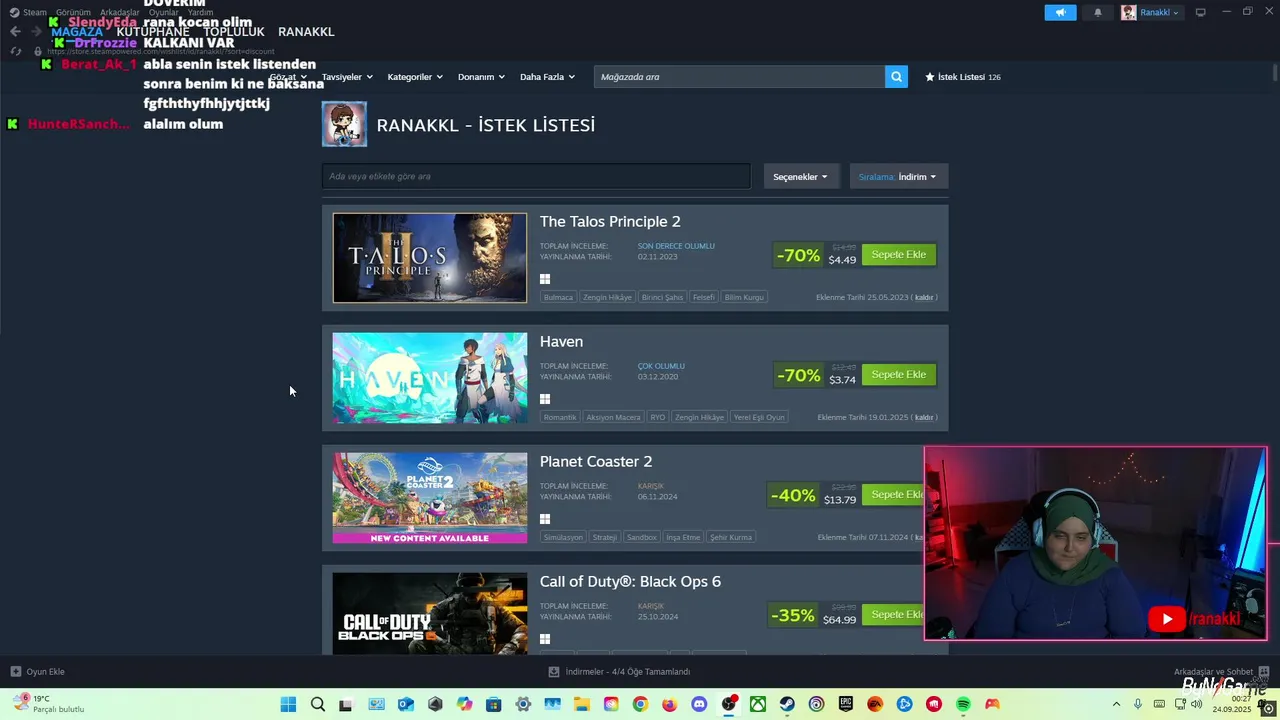Expand the Donanım store menu

(481, 77)
